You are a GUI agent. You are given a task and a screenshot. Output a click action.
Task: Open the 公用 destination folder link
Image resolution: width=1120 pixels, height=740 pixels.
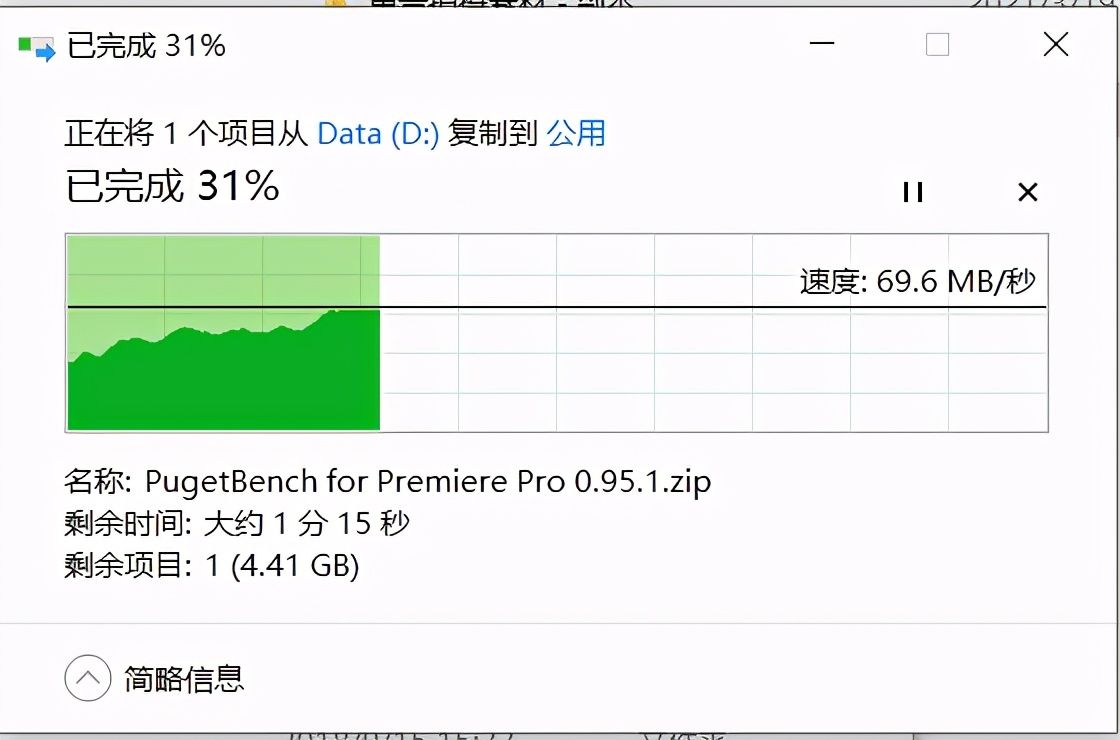(576, 133)
